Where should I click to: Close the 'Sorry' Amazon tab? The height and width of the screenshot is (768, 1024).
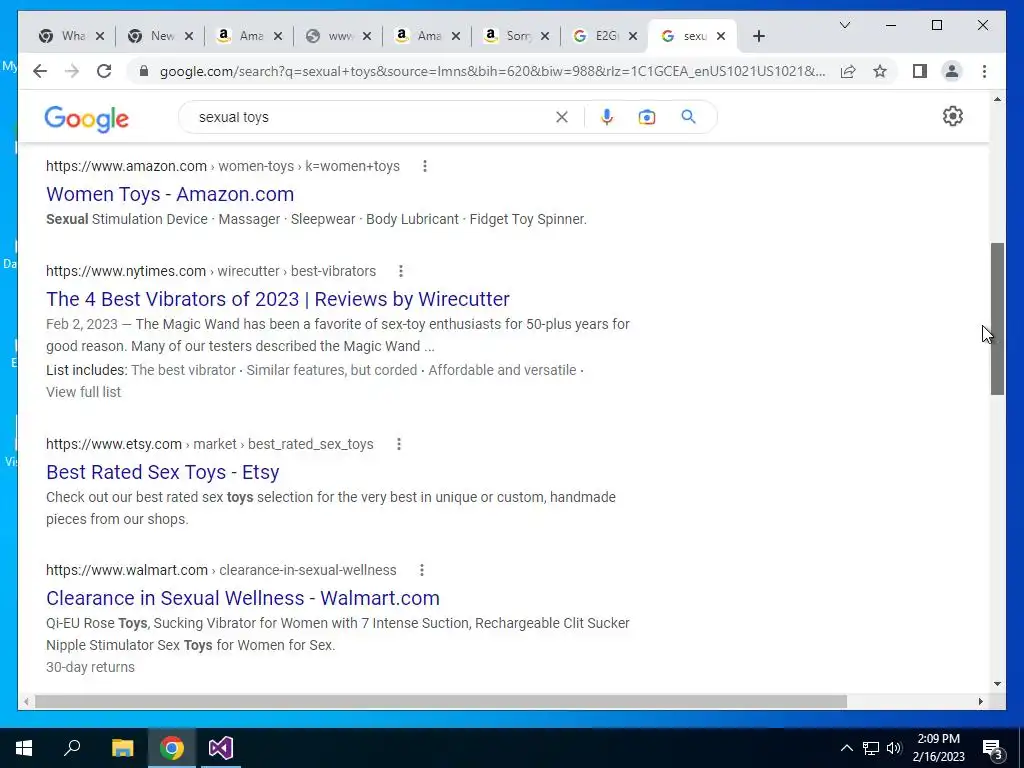coord(545,36)
